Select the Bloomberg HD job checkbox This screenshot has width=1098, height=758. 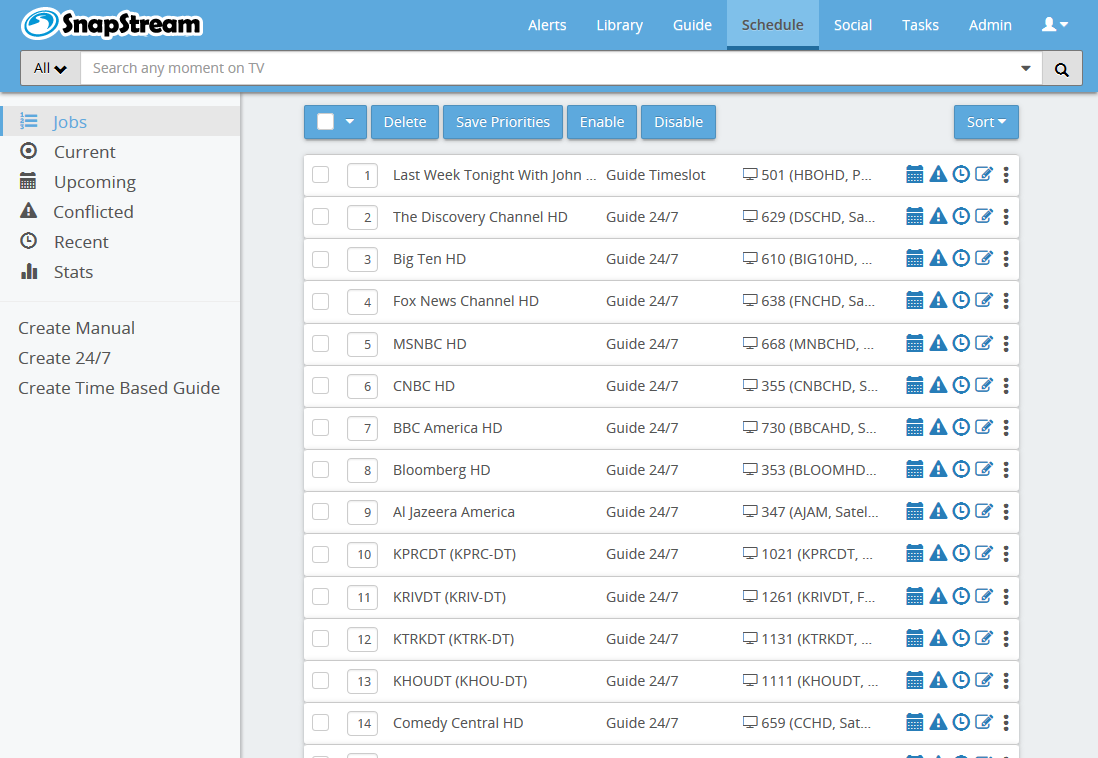click(321, 470)
